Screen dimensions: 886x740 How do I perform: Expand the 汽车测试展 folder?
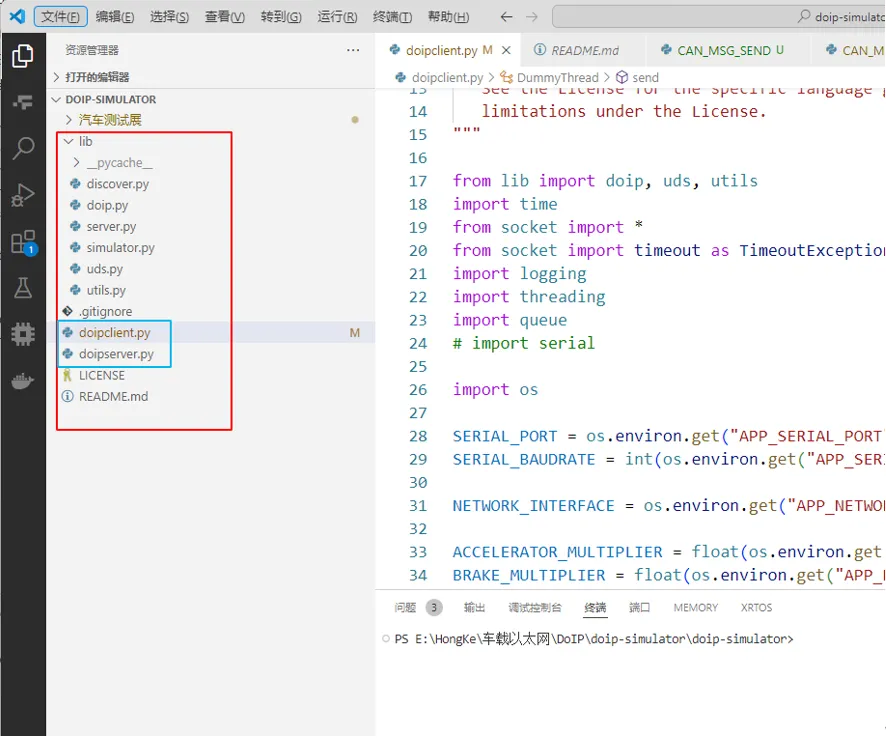(x=110, y=120)
